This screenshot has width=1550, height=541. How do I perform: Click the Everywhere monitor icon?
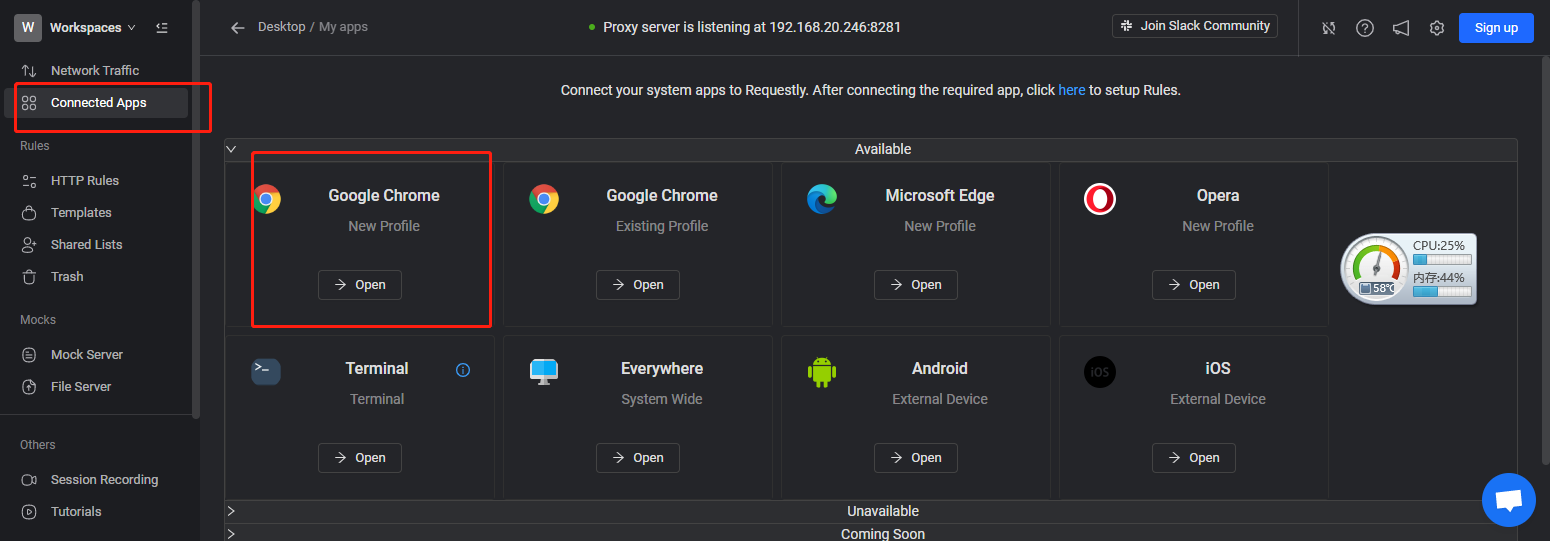544,372
